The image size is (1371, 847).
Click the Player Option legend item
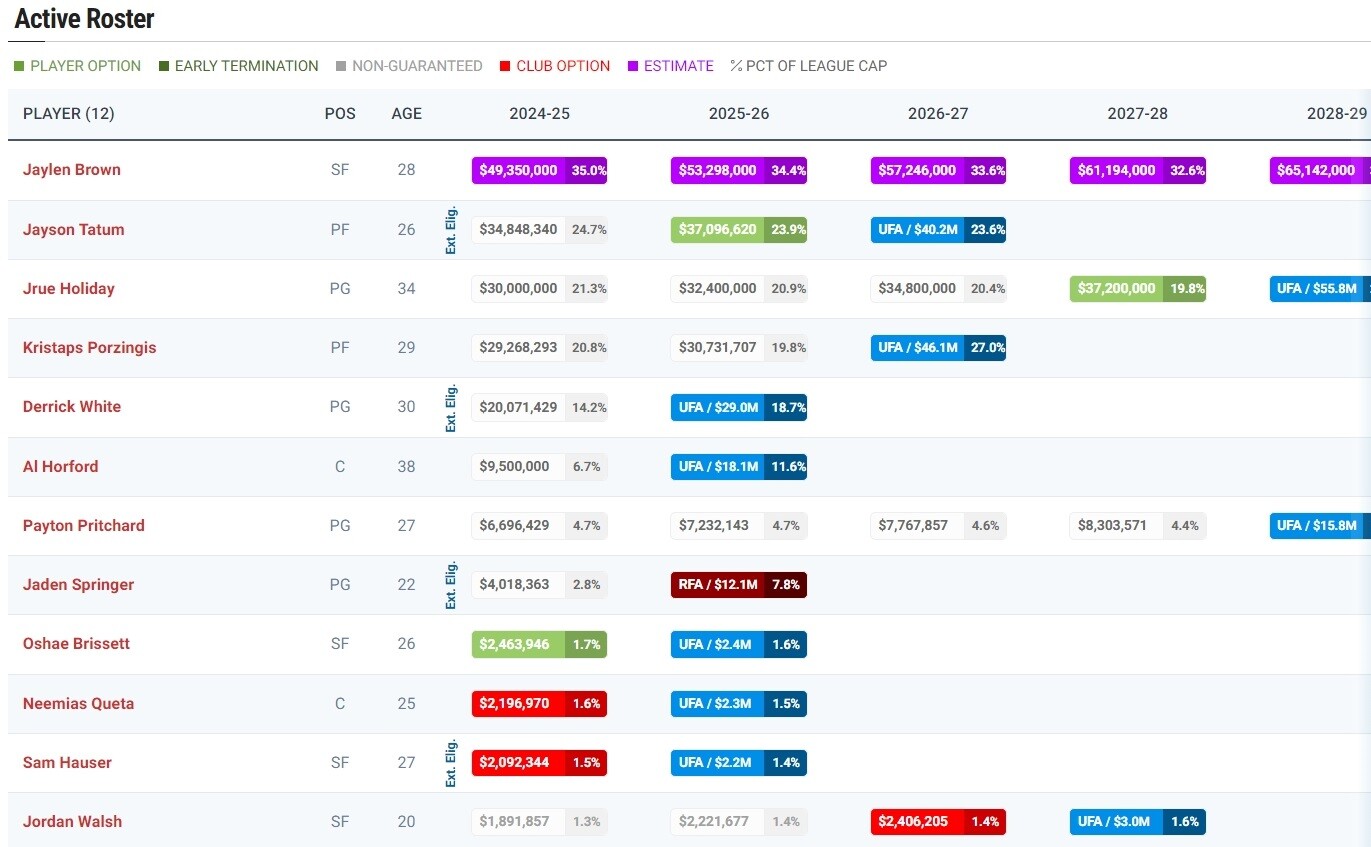pyautogui.click(x=85, y=66)
